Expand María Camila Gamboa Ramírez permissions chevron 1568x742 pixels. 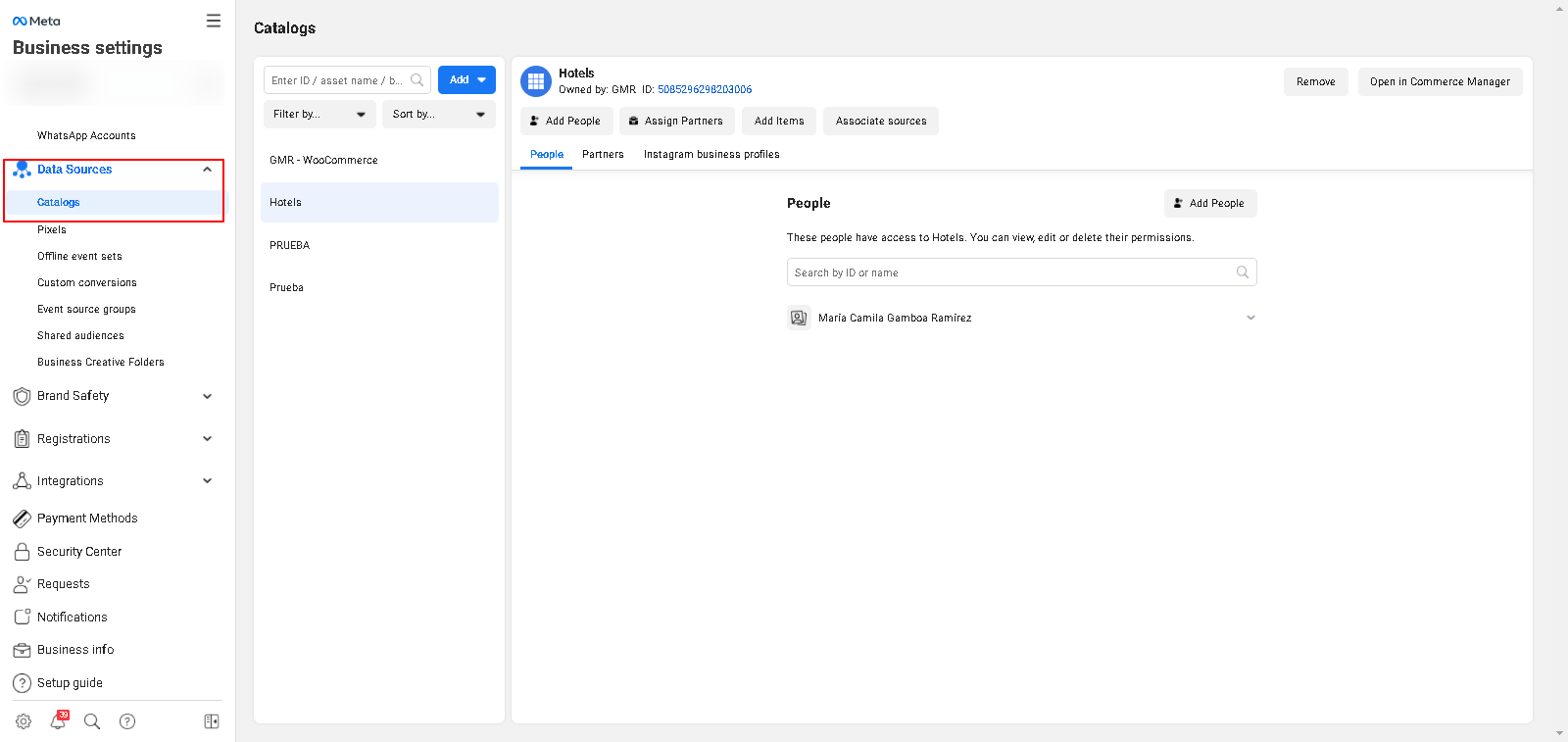[1250, 318]
